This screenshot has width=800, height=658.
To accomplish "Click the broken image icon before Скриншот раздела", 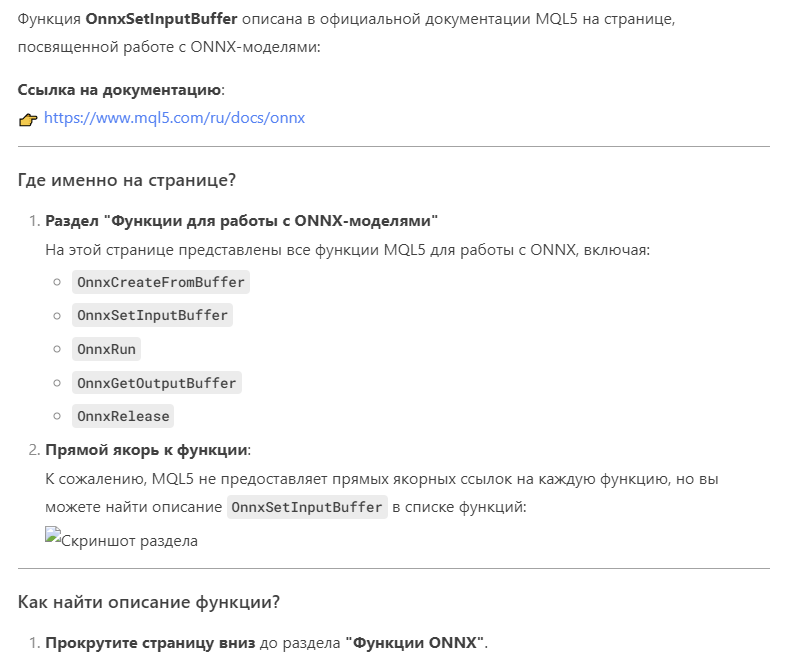I will 53,535.
